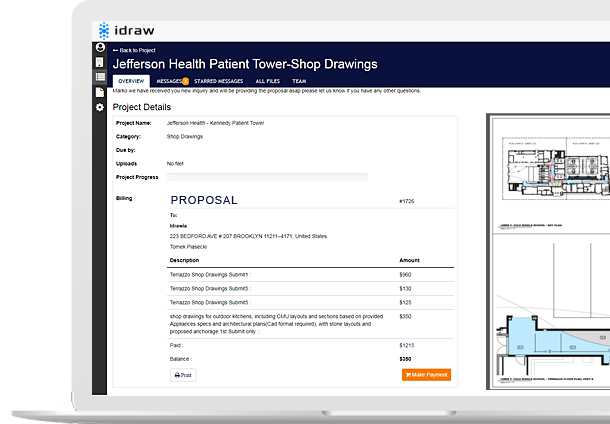The image size is (610, 424).
Task: Click the paid amount '$1215'
Action: coord(407,345)
